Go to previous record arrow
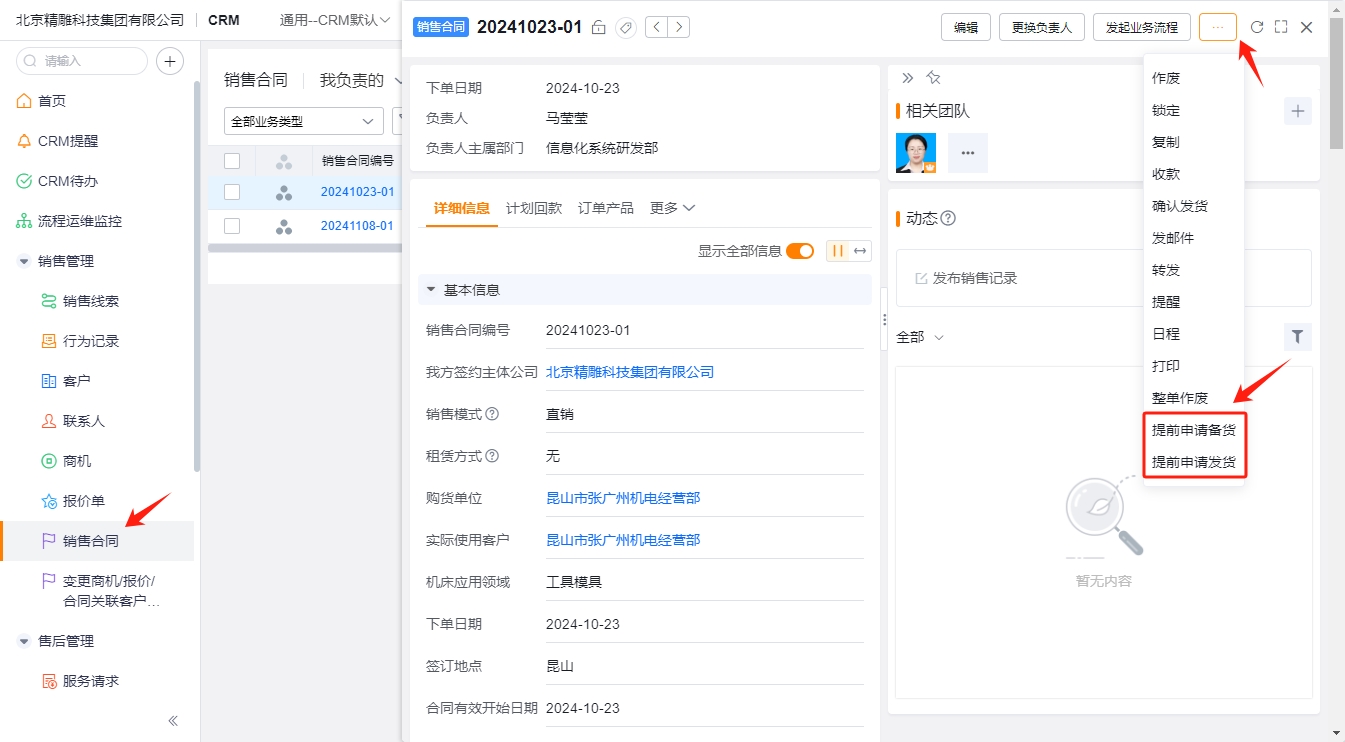 click(x=657, y=27)
